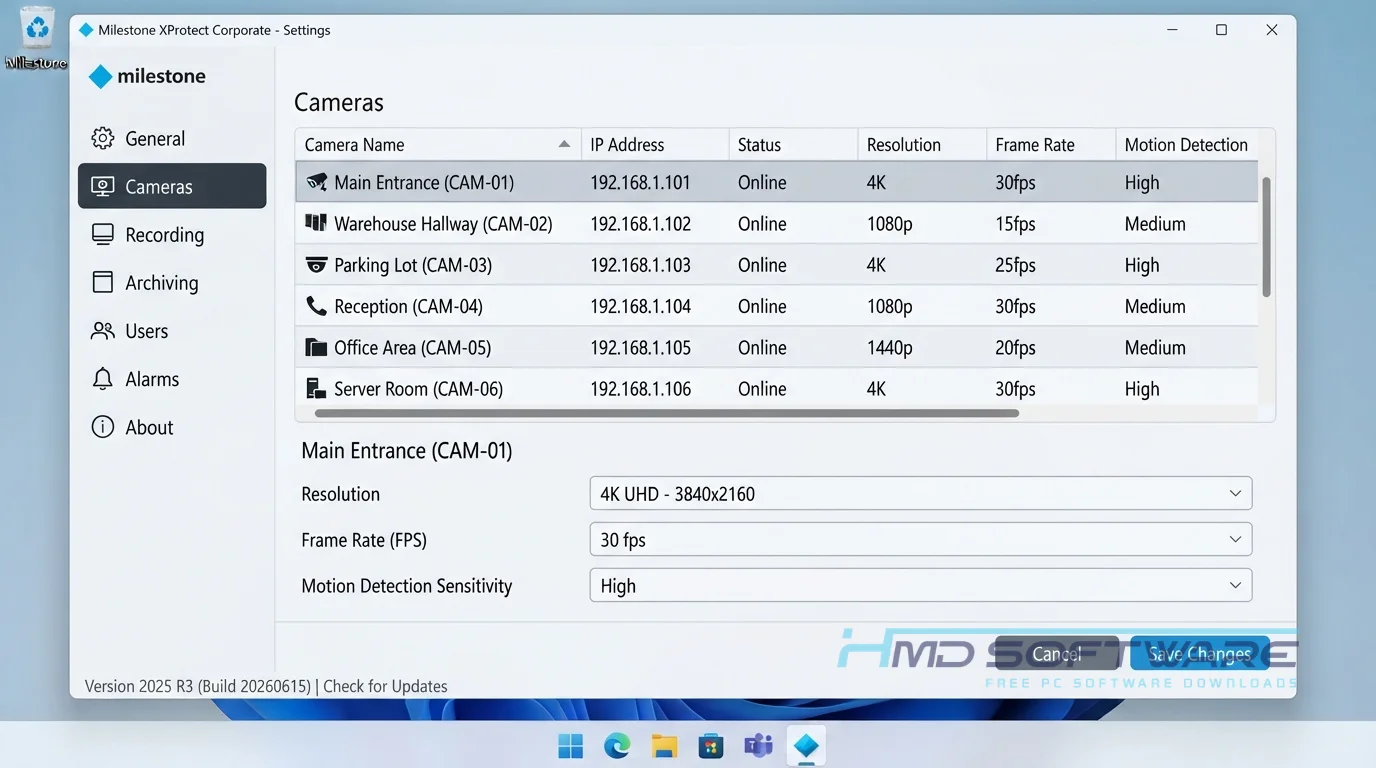Click the 20fps frame rate cell

pos(1015,347)
